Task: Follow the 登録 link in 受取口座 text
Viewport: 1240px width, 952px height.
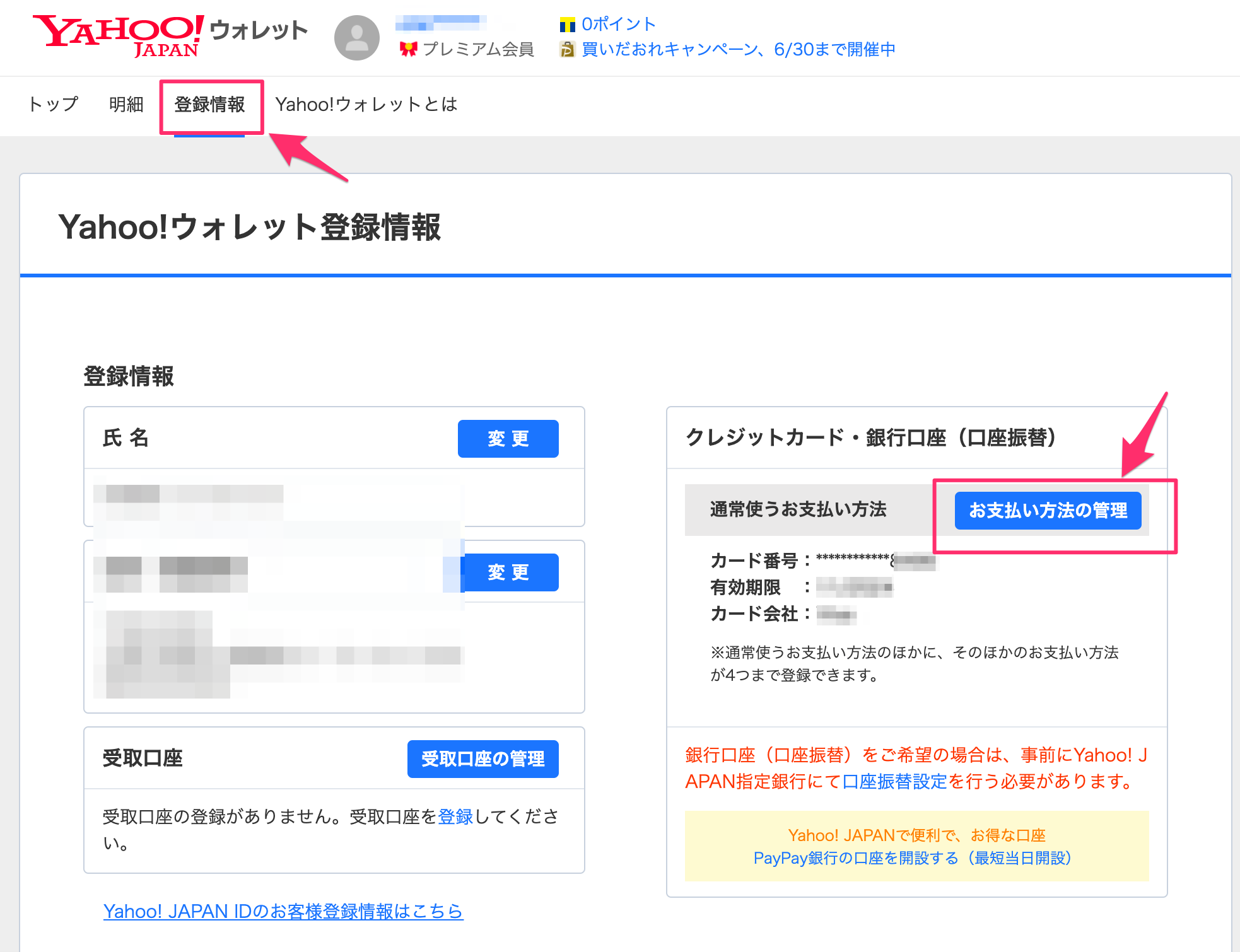Action: pos(455,817)
